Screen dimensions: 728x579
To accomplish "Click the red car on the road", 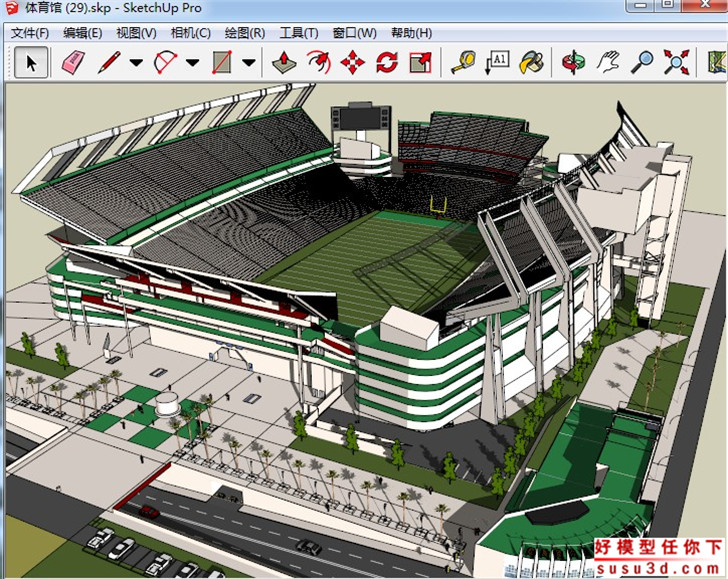I will (149, 512).
